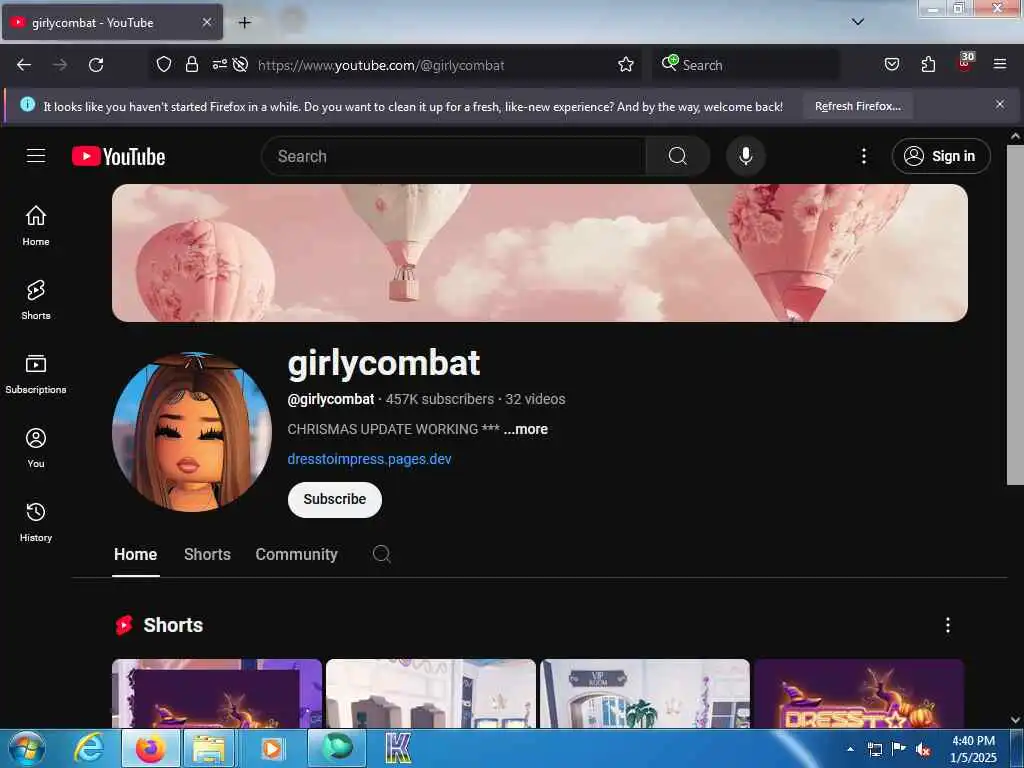
Task: Select the channel Community tab
Action: [296, 554]
